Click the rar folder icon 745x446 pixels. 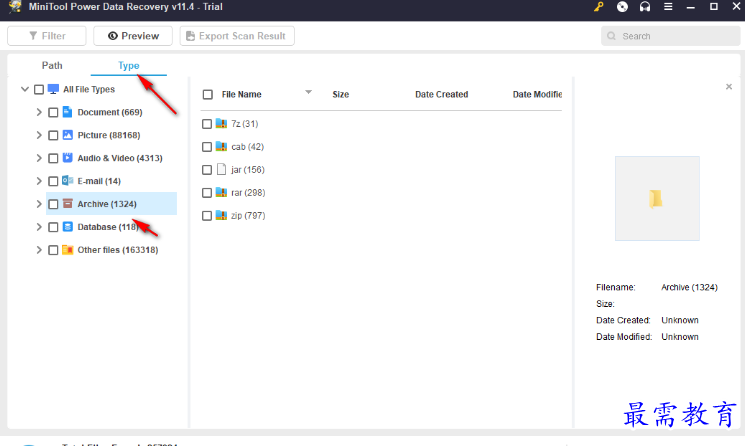[x=221, y=192]
